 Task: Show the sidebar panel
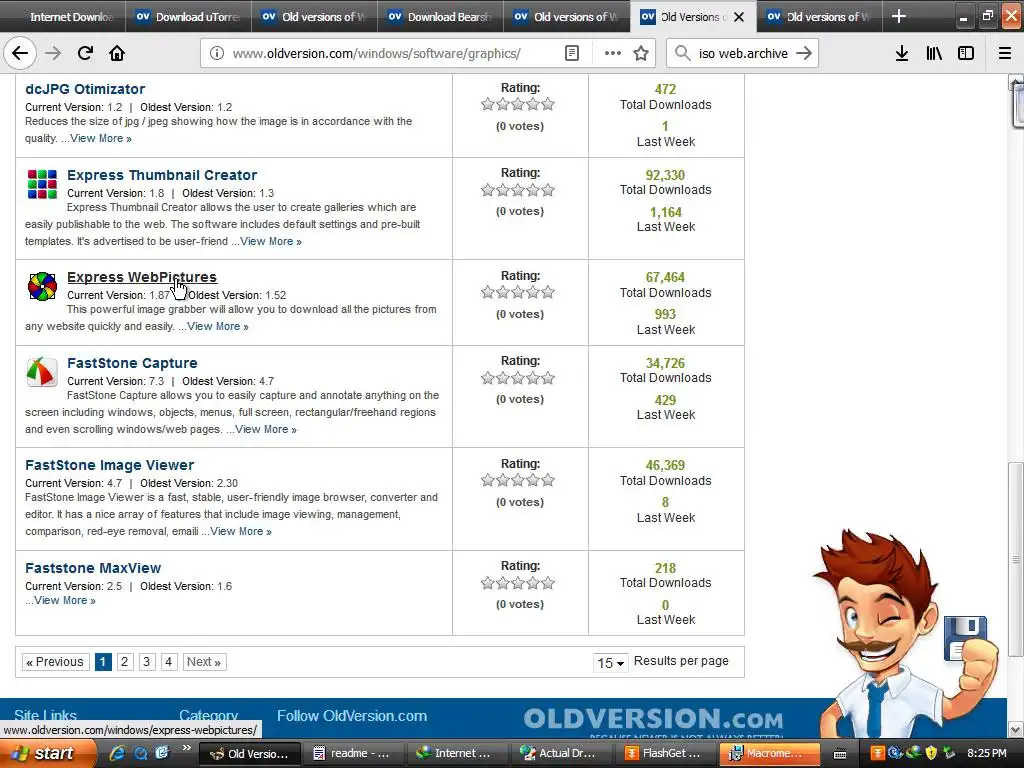coord(966,53)
